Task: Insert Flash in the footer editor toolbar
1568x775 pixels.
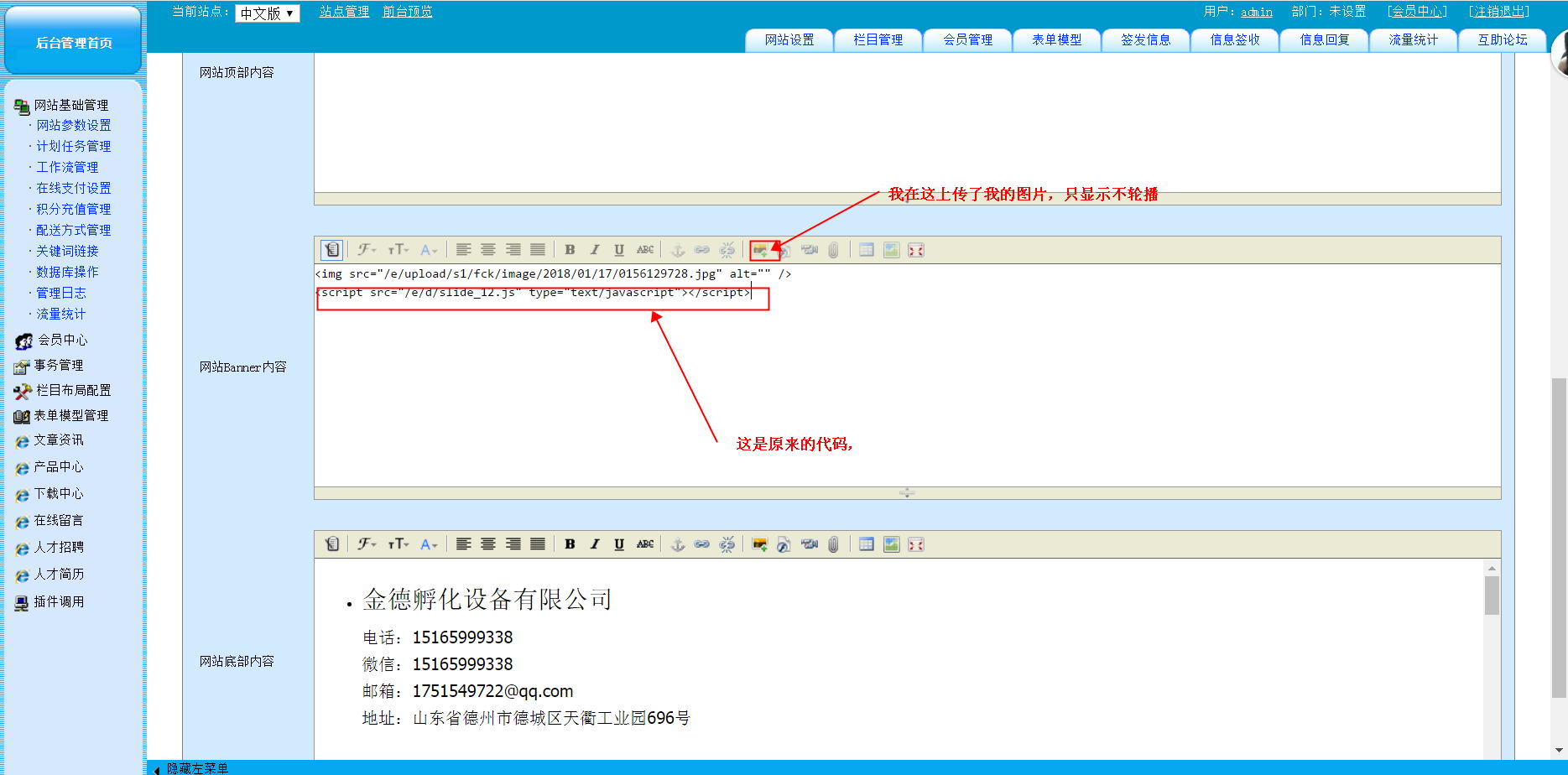Action: [784, 544]
